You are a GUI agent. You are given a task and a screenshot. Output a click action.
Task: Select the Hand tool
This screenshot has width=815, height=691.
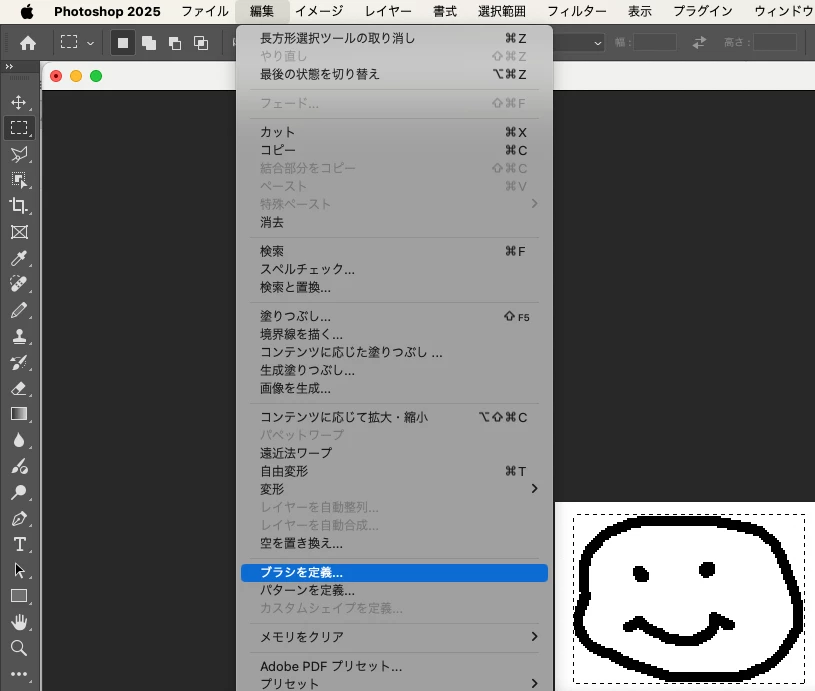19,622
